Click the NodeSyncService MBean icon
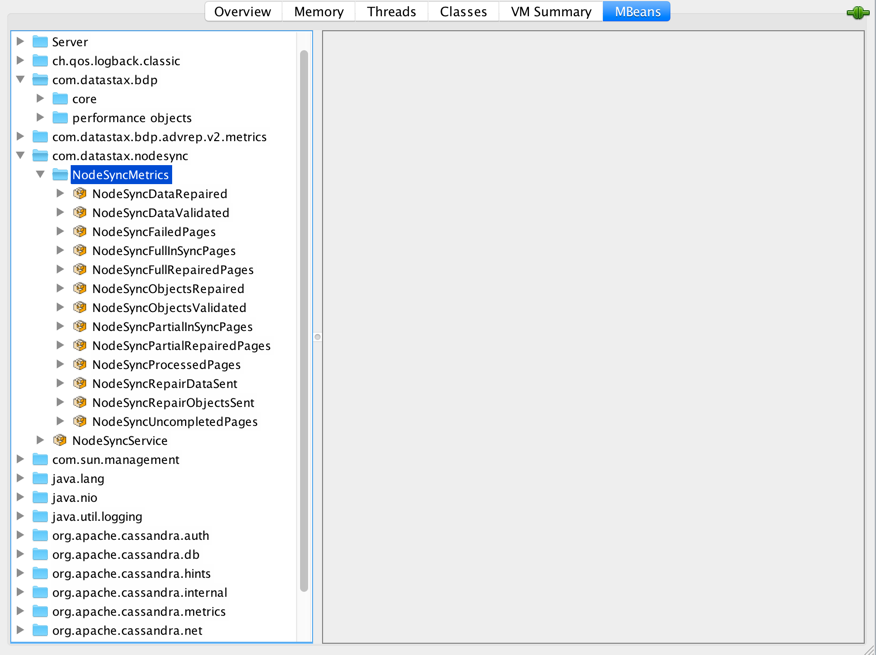The image size is (876, 655). (x=60, y=441)
